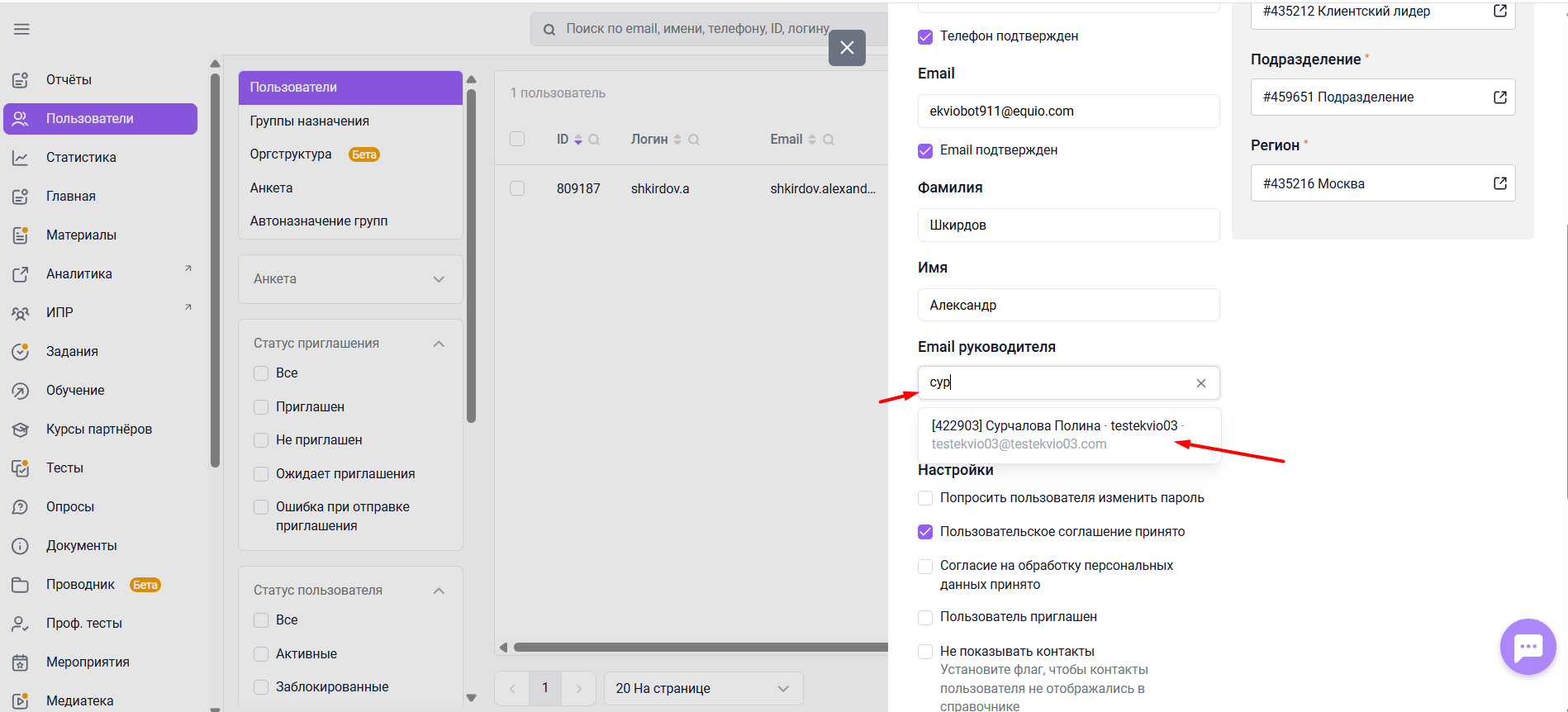Open user login shkirdov.a row

click(x=659, y=189)
